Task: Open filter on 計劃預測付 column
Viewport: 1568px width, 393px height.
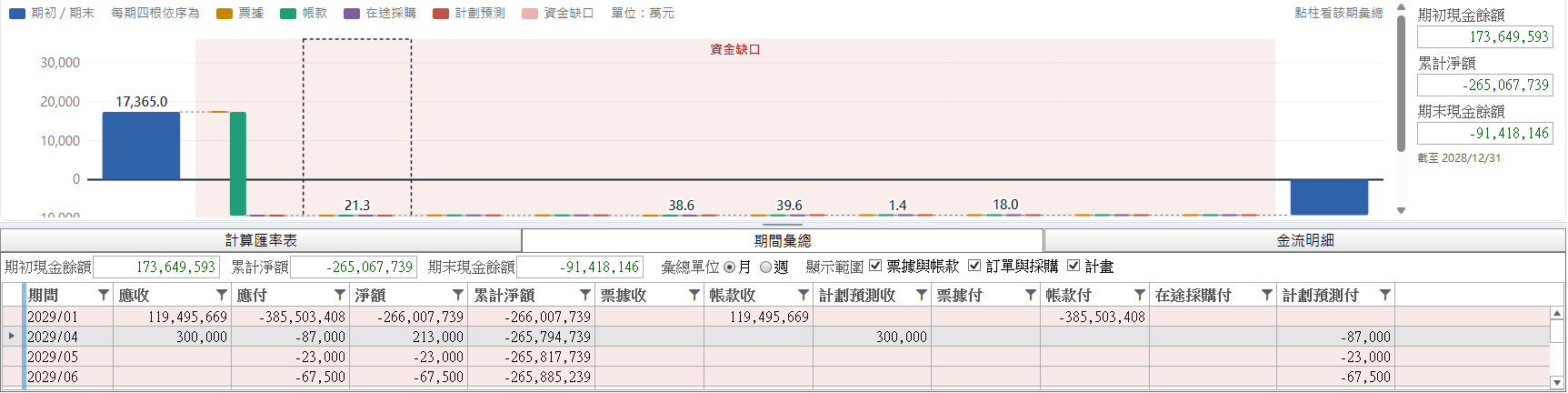Action: point(1384,295)
